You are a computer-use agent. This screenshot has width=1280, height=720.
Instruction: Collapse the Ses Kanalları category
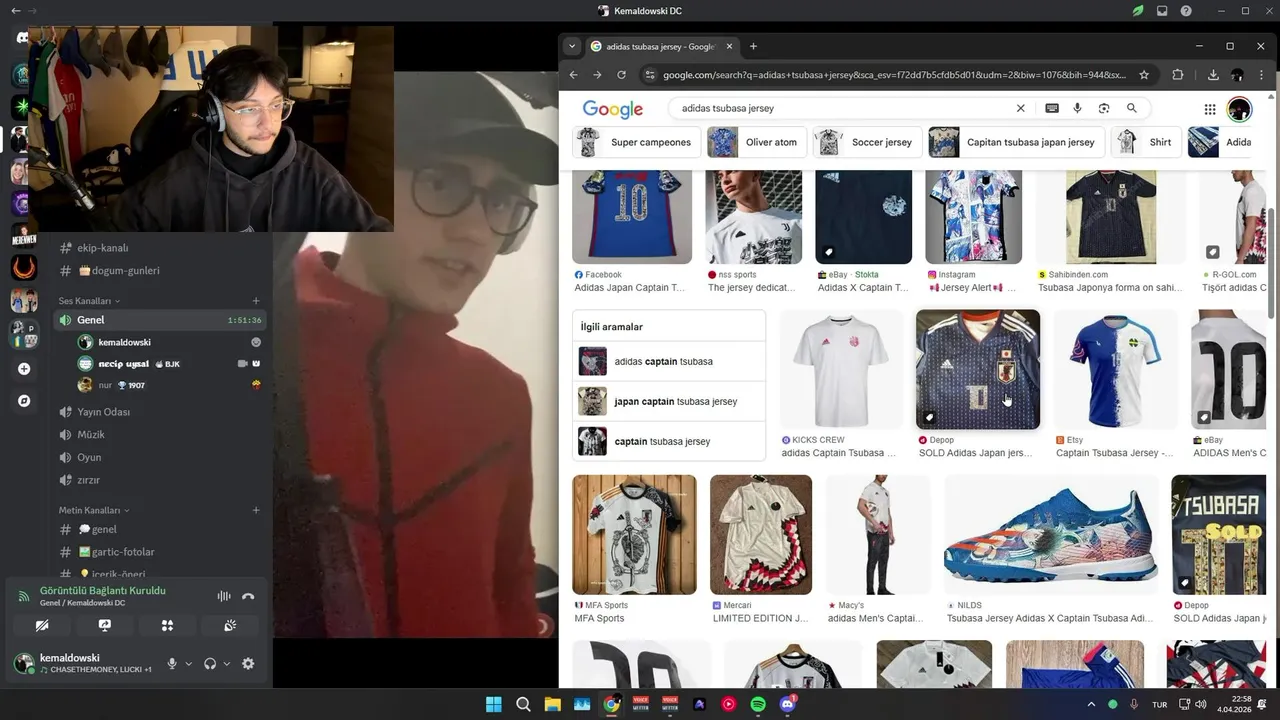(89, 301)
